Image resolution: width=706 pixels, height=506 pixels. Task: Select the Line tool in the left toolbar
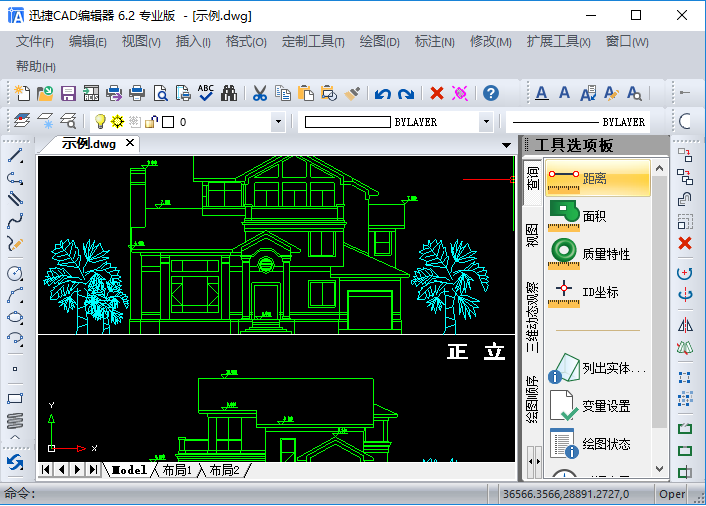click(x=15, y=155)
